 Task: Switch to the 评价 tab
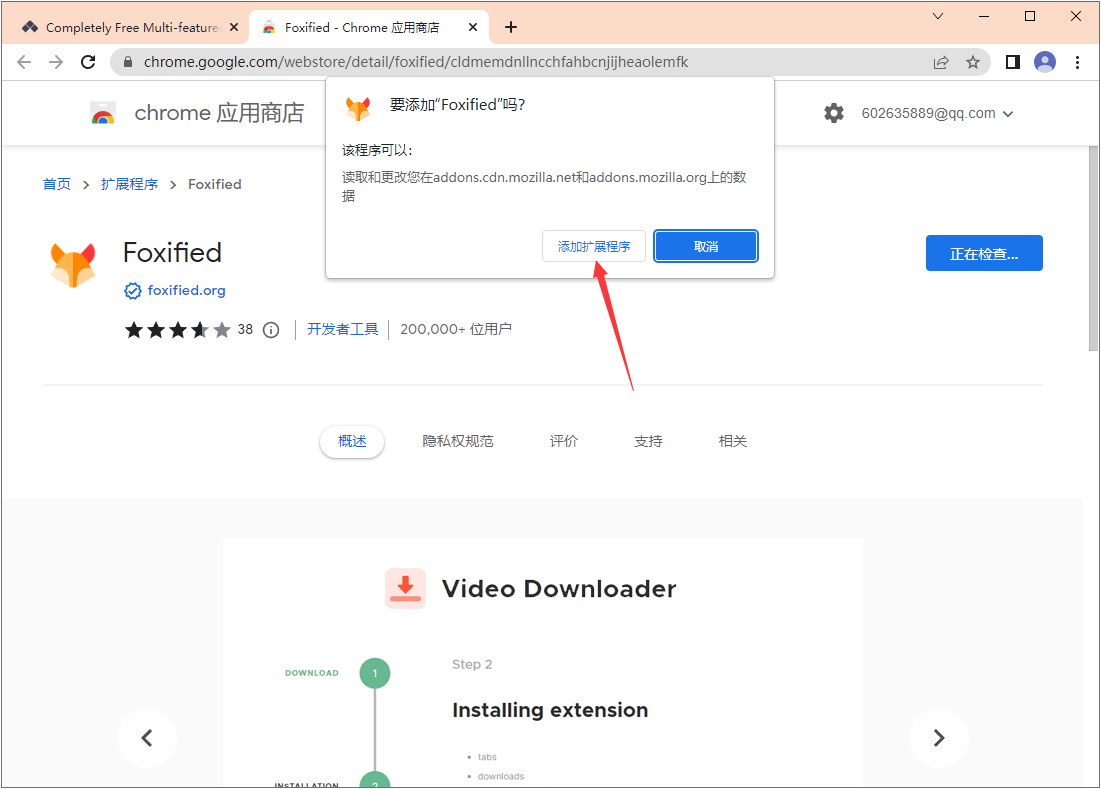tap(564, 441)
